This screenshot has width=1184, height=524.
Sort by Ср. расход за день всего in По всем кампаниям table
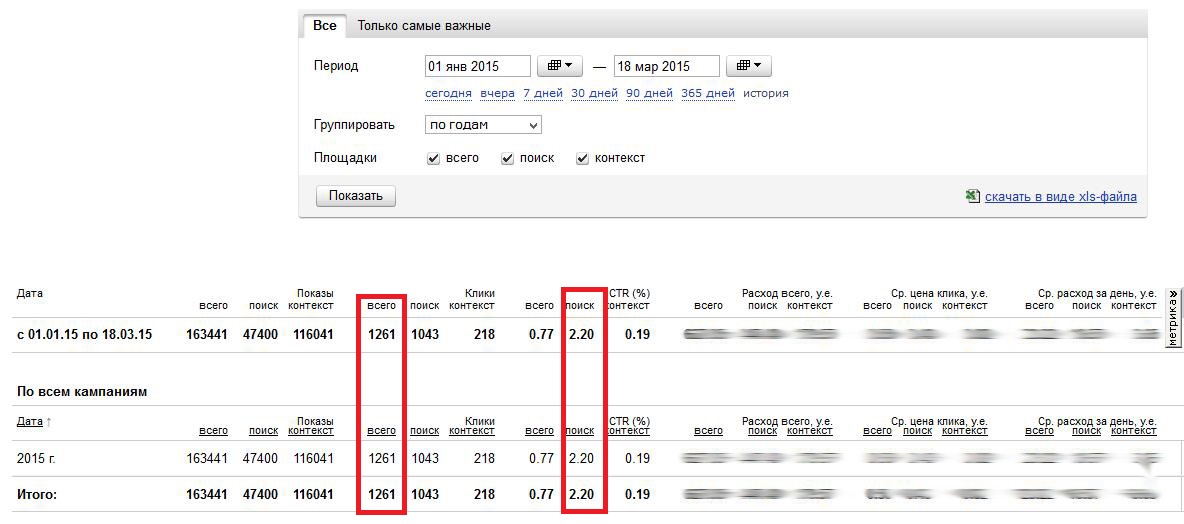click(1039, 431)
